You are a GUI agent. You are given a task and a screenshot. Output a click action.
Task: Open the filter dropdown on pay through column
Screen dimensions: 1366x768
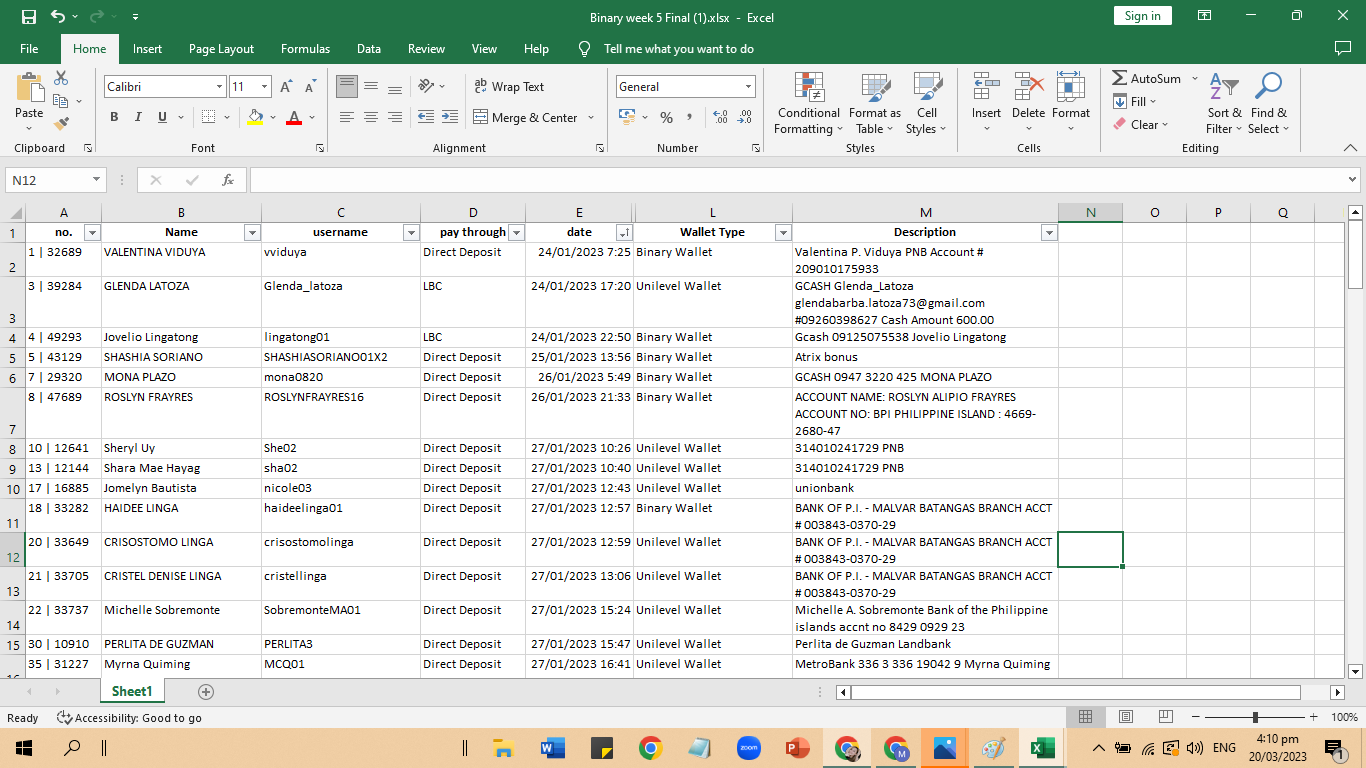pos(516,232)
